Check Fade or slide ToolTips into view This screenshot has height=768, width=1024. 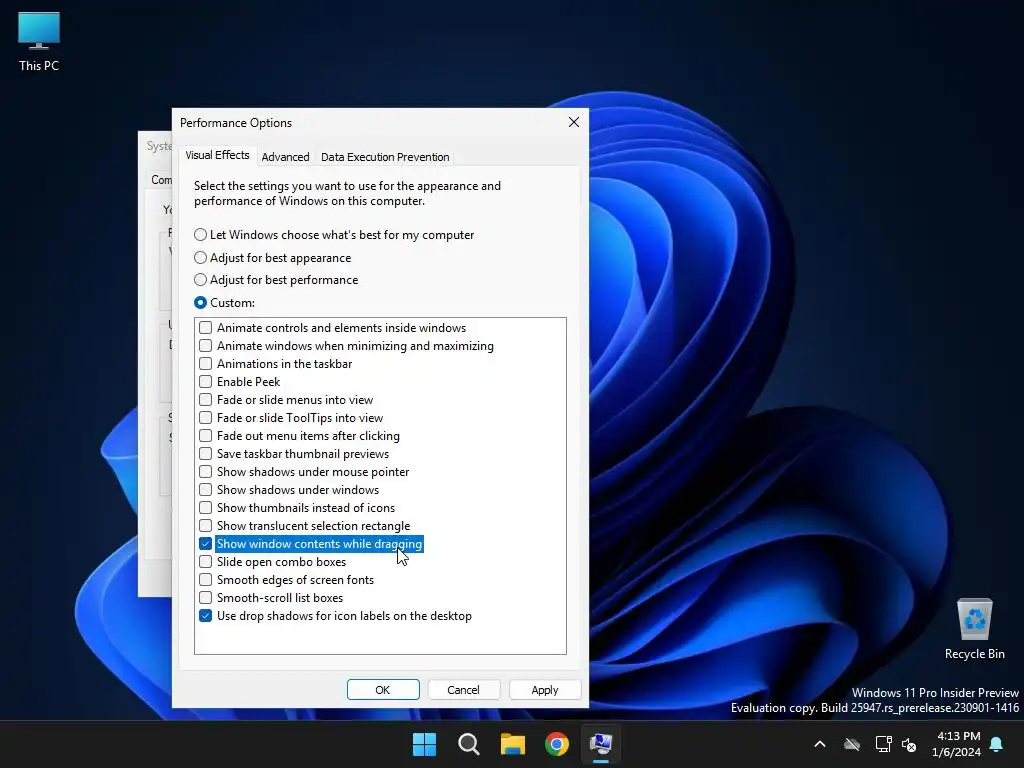pyautogui.click(x=205, y=417)
